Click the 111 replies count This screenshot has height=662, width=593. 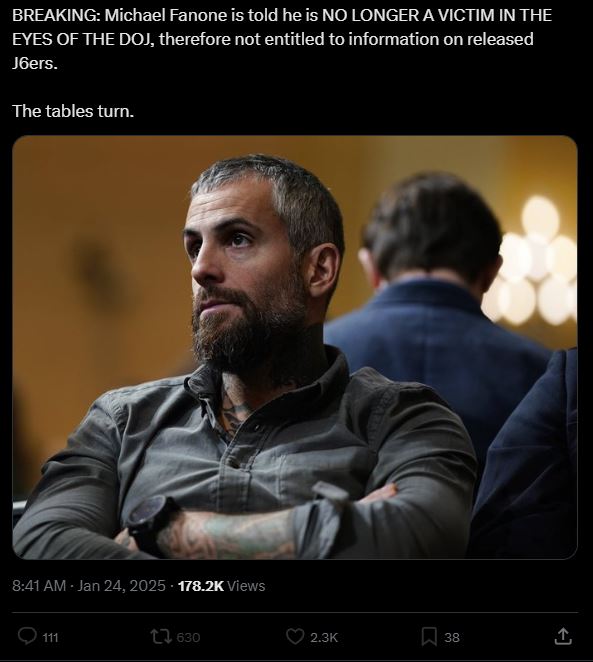pyautogui.click(x=51, y=637)
